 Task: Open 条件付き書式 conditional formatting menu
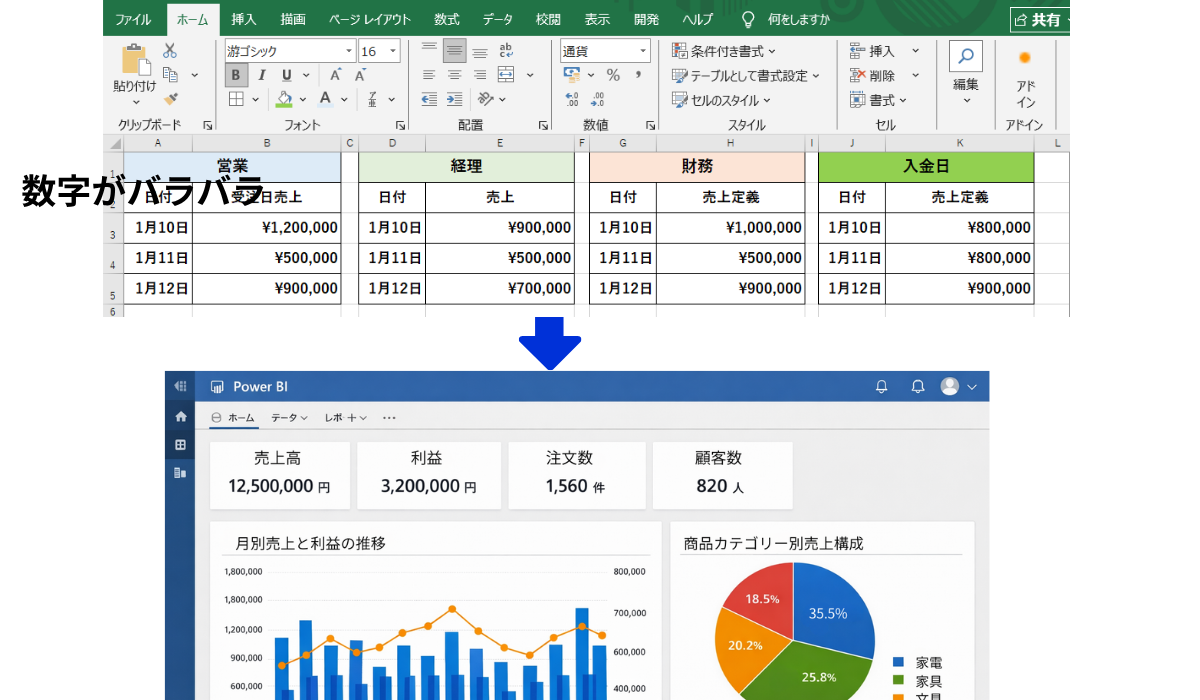(724, 51)
